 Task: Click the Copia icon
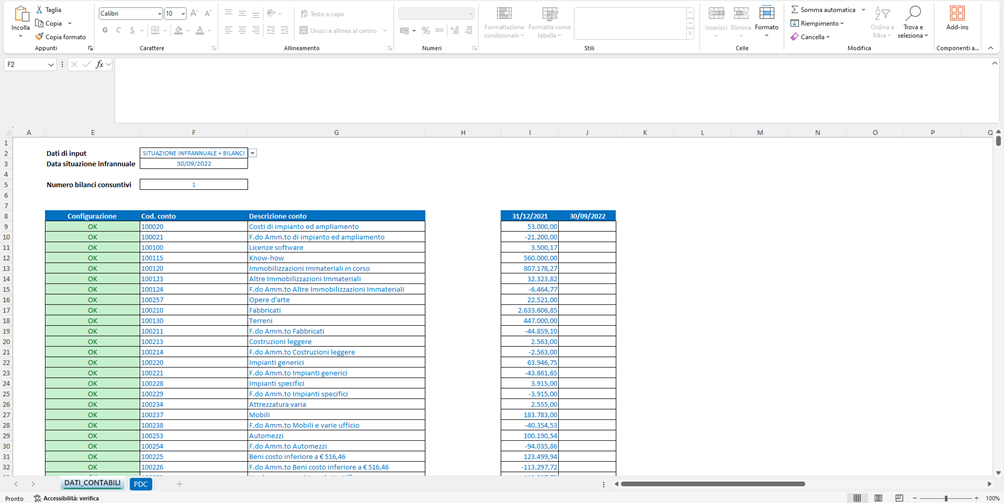(x=40, y=23)
